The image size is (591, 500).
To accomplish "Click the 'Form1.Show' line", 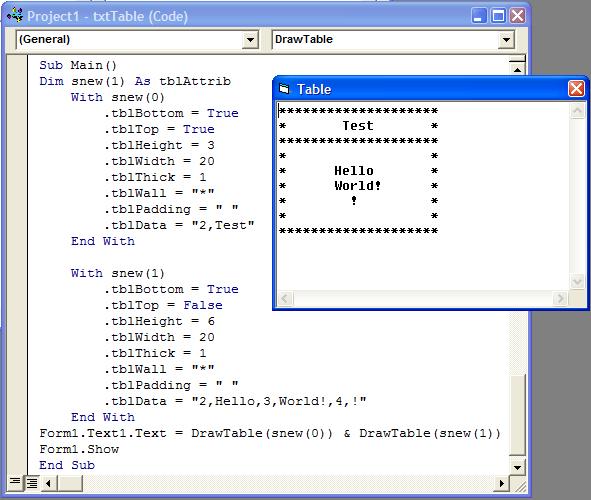I will pos(79,449).
